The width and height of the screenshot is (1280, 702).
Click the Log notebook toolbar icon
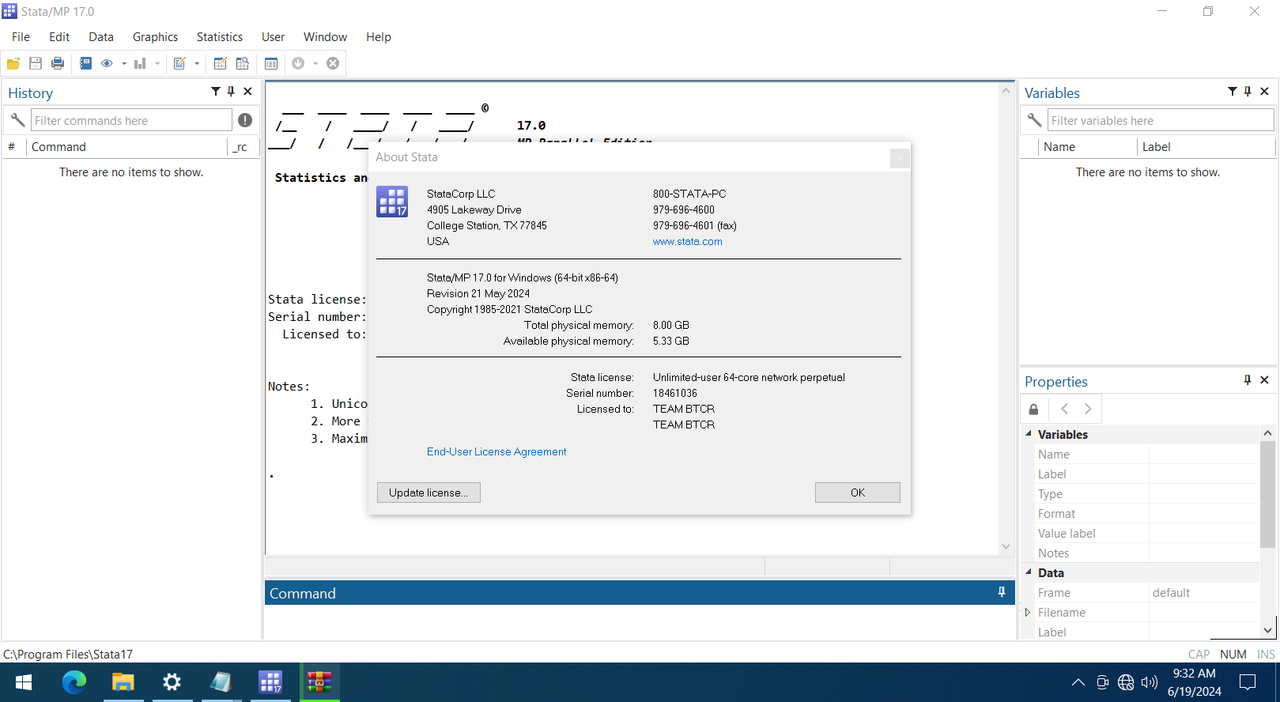86,64
